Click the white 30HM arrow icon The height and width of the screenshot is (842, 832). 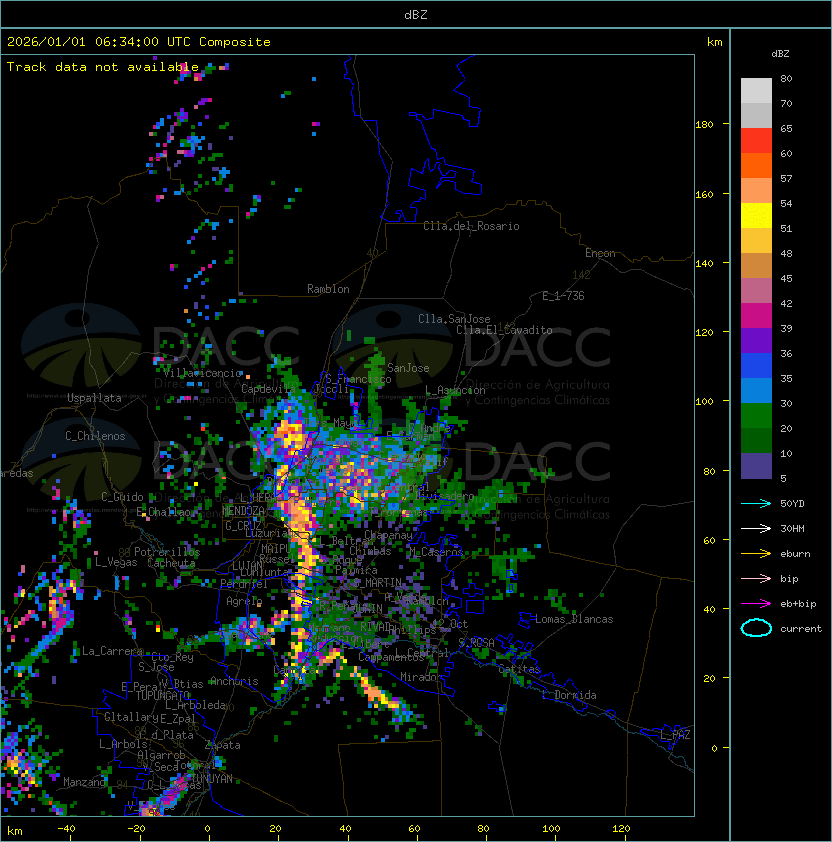pyautogui.click(x=756, y=529)
